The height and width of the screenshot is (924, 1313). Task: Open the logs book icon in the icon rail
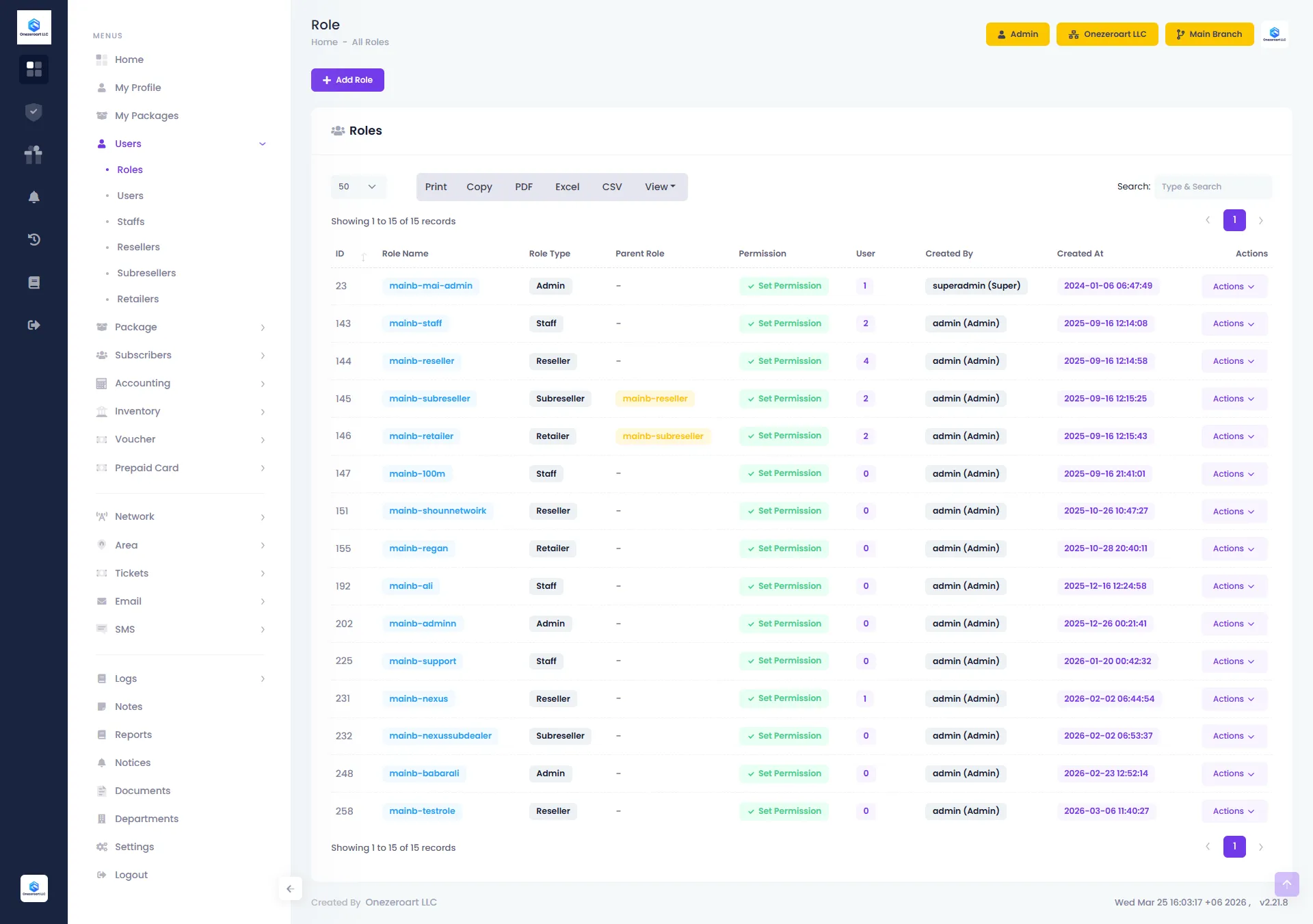coord(34,282)
